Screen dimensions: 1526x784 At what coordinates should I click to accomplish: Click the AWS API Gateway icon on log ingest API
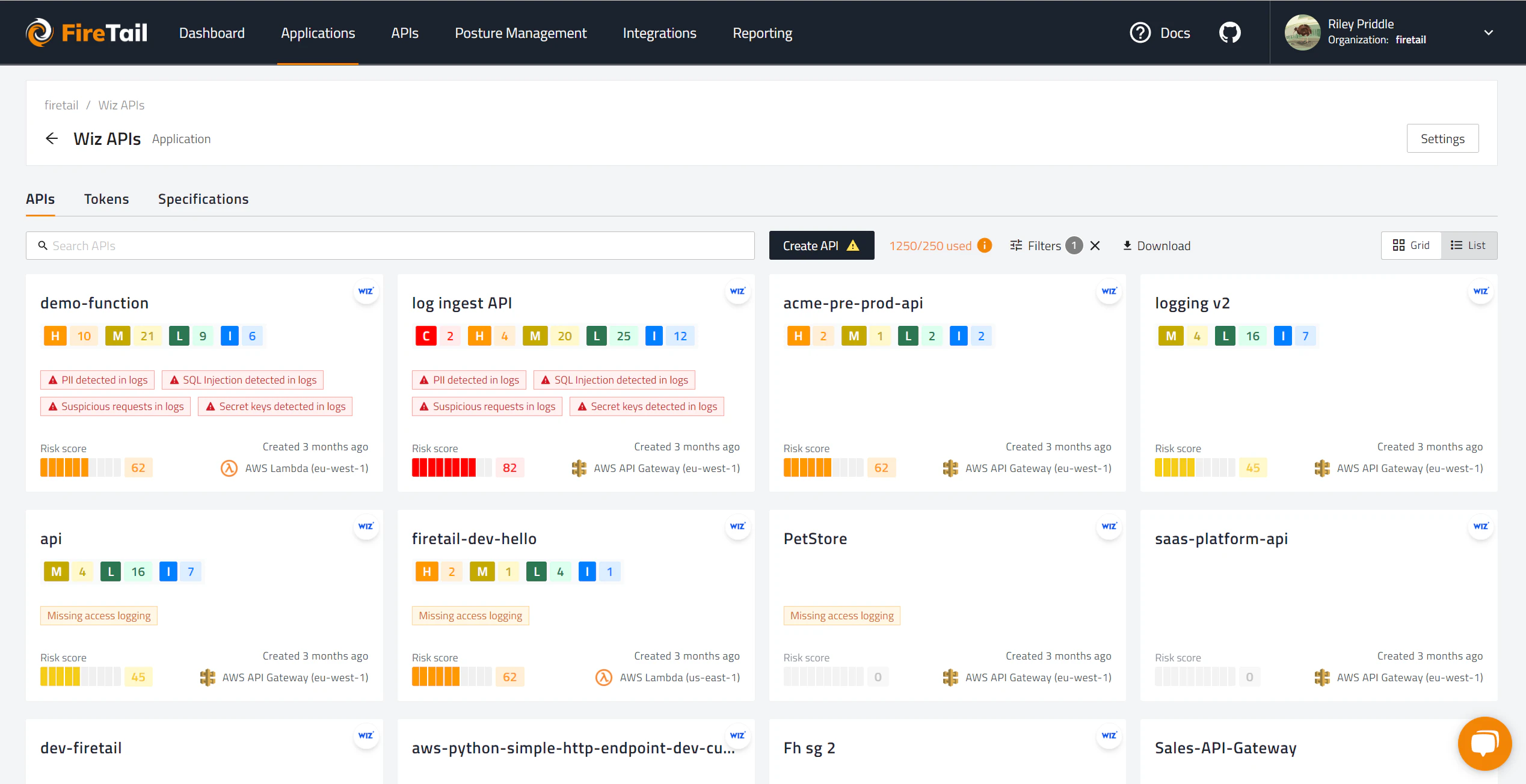point(579,468)
